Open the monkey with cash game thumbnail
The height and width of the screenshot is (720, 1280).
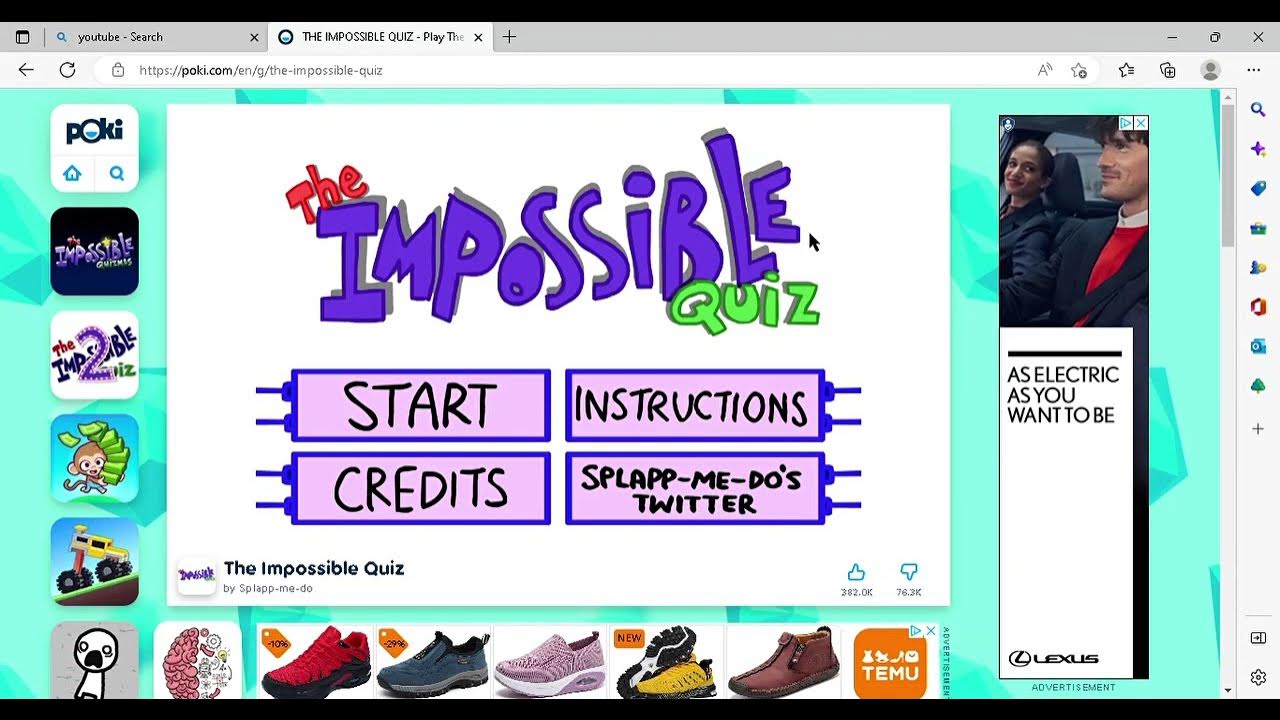pos(94,458)
